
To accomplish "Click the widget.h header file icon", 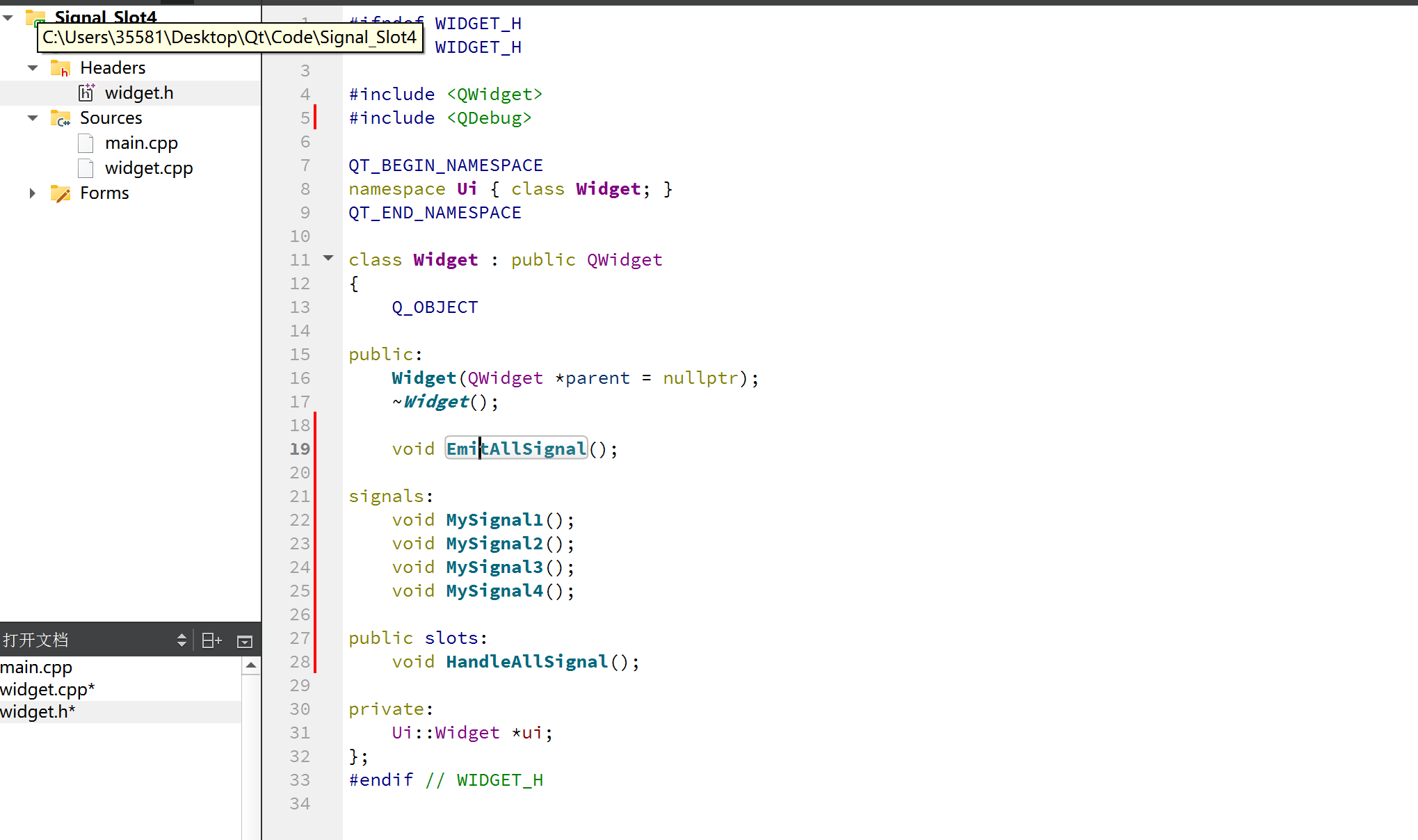I will point(86,92).
